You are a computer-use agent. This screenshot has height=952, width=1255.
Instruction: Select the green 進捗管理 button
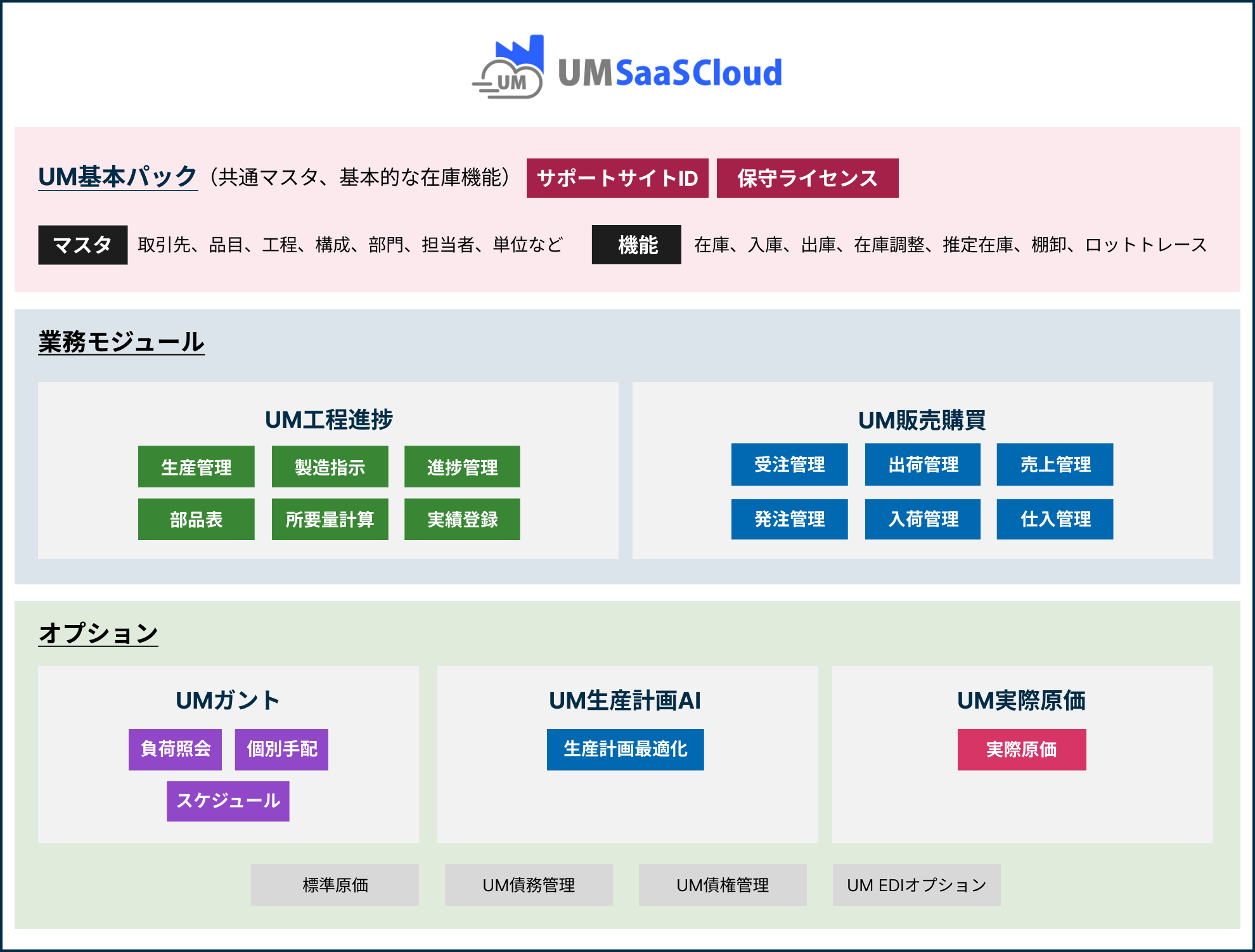coord(462,466)
